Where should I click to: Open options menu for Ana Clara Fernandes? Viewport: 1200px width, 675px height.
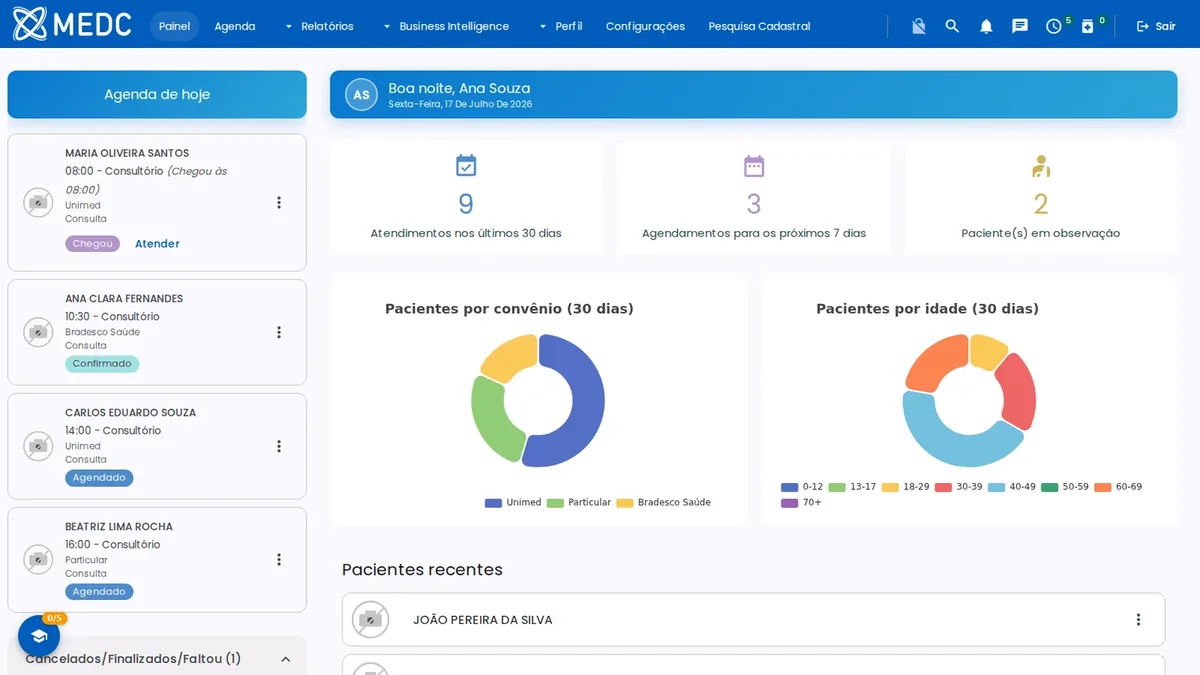click(279, 332)
